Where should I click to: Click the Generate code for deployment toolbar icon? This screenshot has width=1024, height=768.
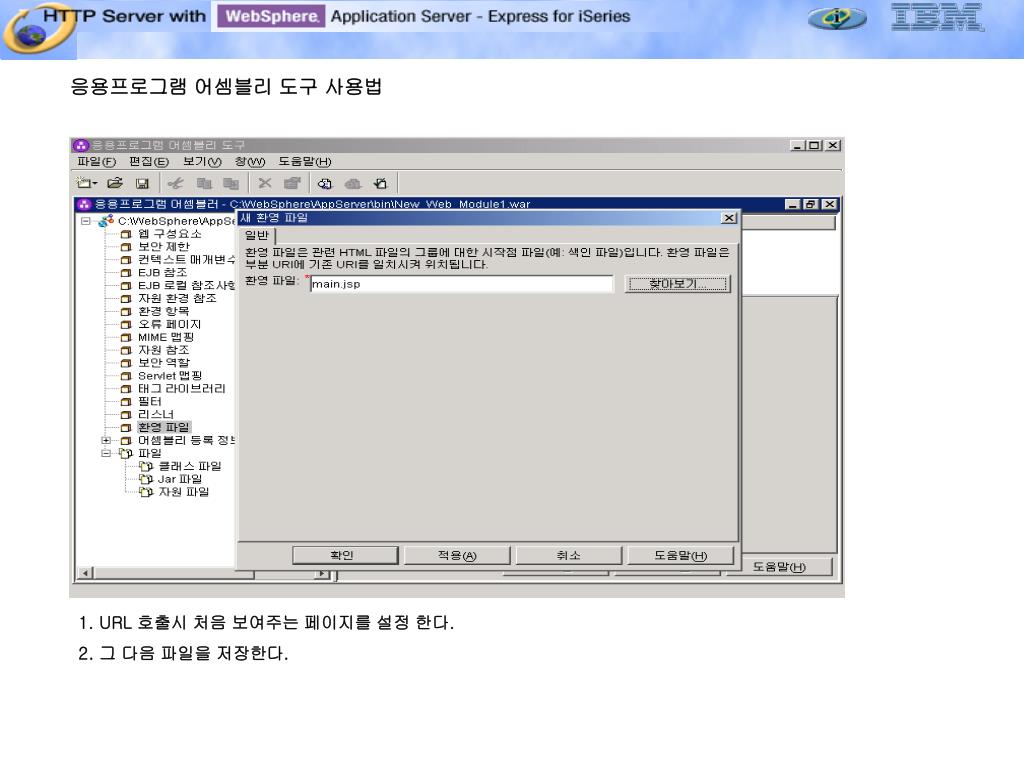point(325,184)
